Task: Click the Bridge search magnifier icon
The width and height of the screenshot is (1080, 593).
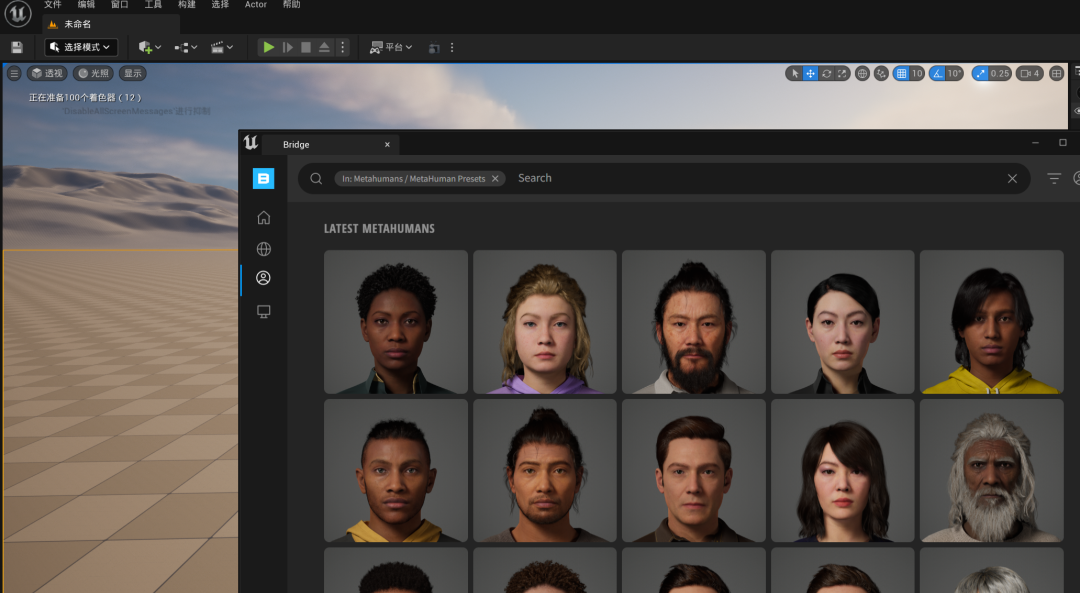Action: pos(316,178)
